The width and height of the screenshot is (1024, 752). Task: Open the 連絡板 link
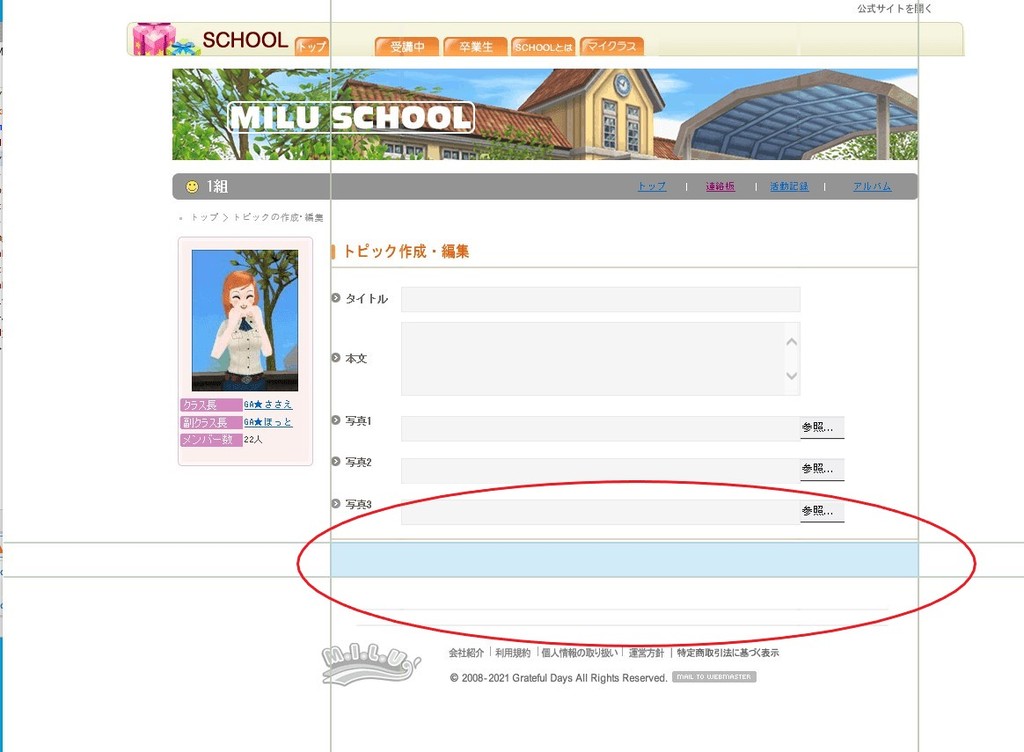[x=720, y=186]
